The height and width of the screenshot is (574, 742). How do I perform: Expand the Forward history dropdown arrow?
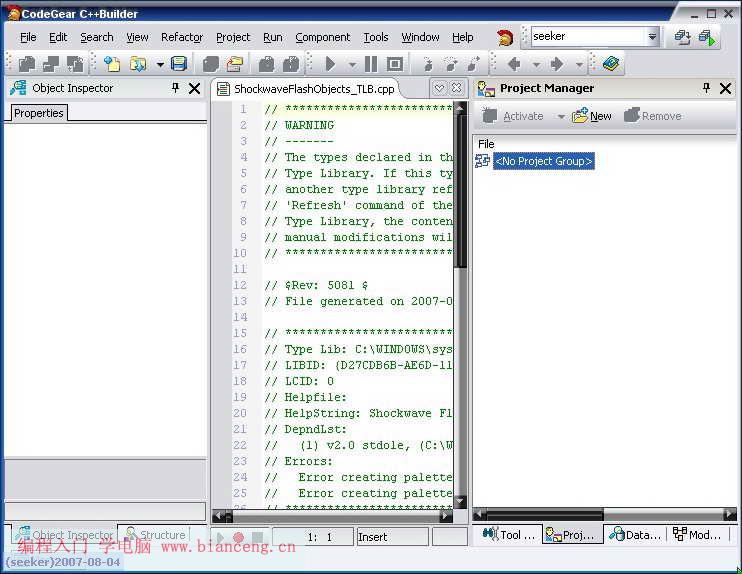(579, 64)
